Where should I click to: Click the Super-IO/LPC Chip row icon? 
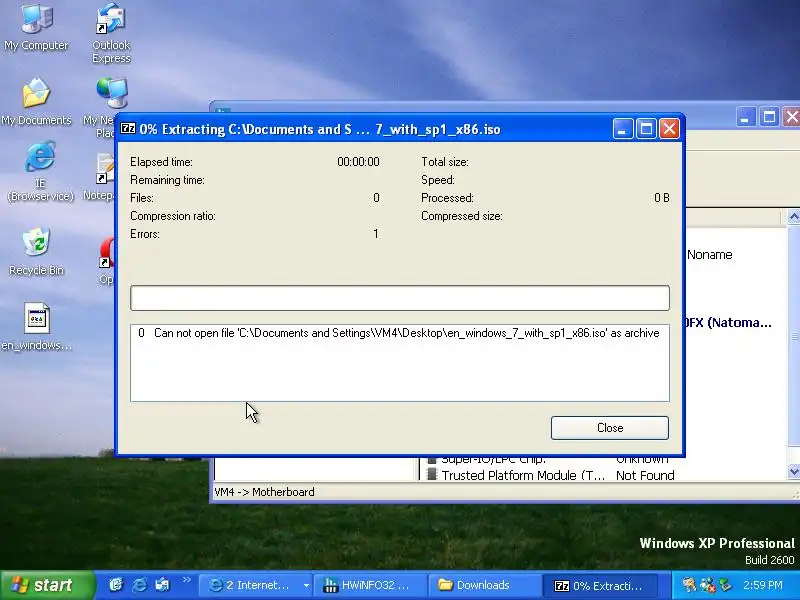[432, 460]
